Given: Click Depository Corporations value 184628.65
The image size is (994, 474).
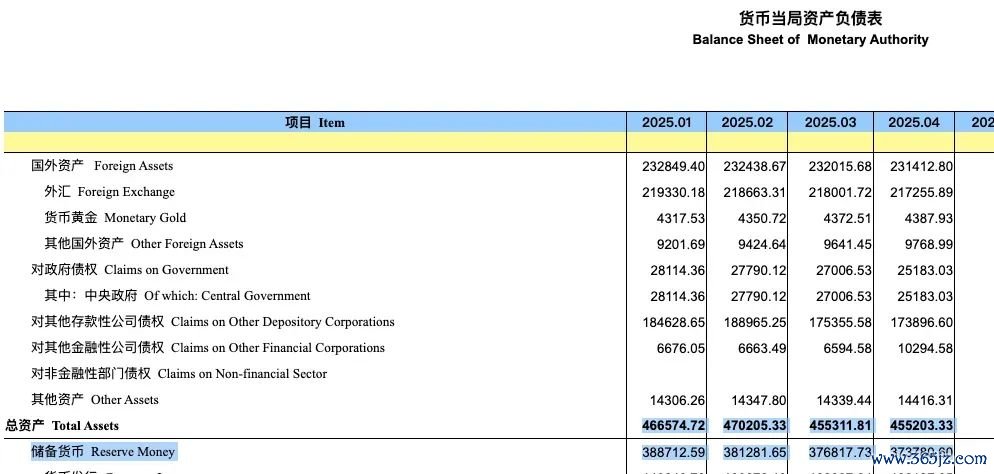Looking at the screenshot, I should 673,323.
